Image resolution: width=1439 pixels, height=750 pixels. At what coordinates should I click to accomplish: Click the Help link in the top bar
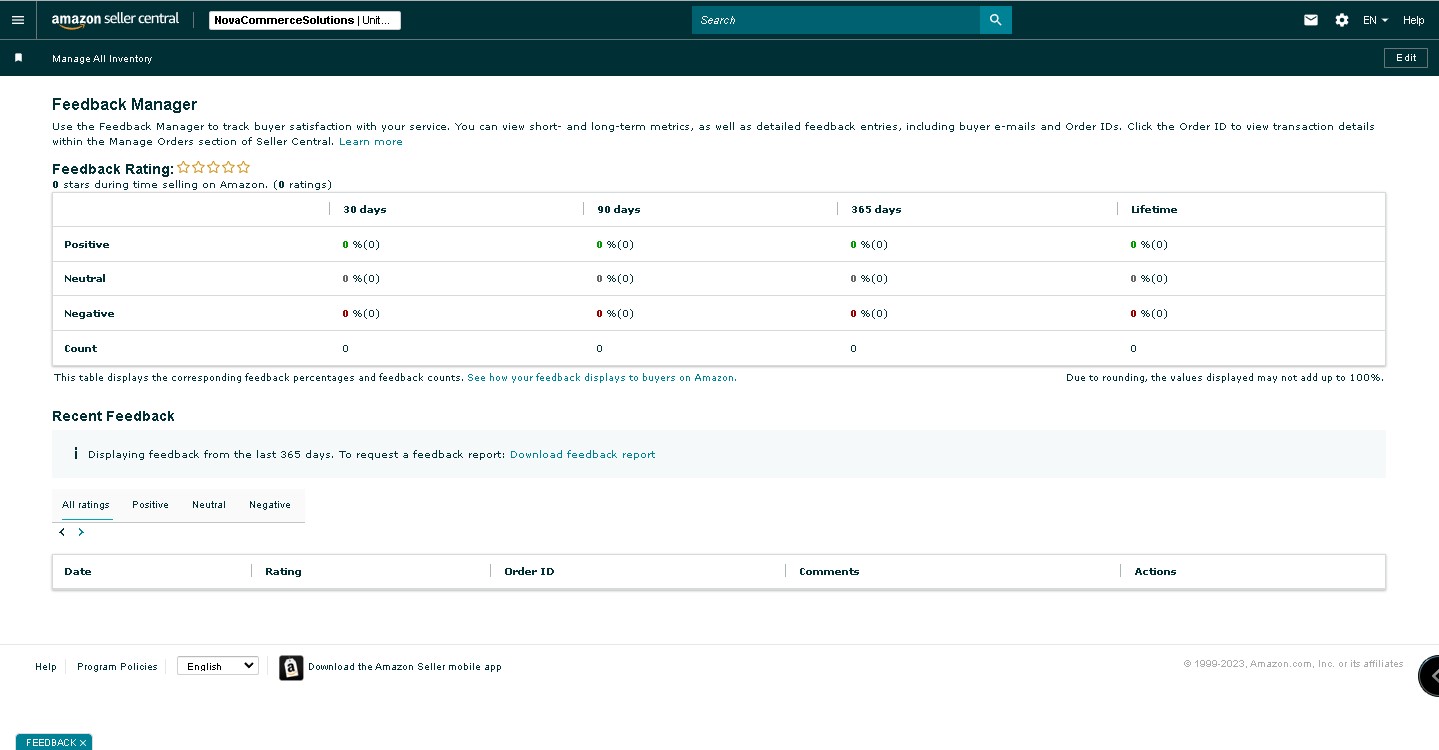1413,20
